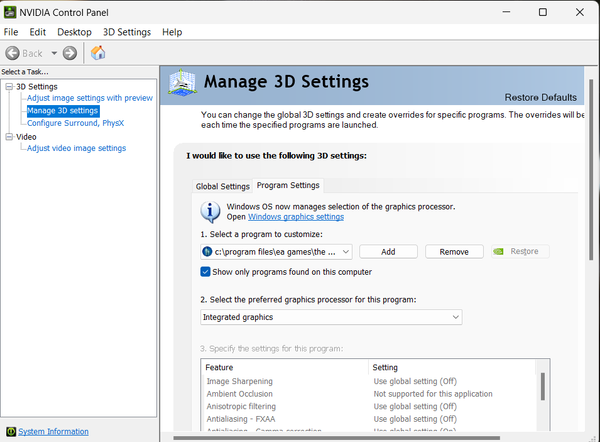This screenshot has height=442, width=600.
Task: Click the Add button
Action: pos(388,252)
